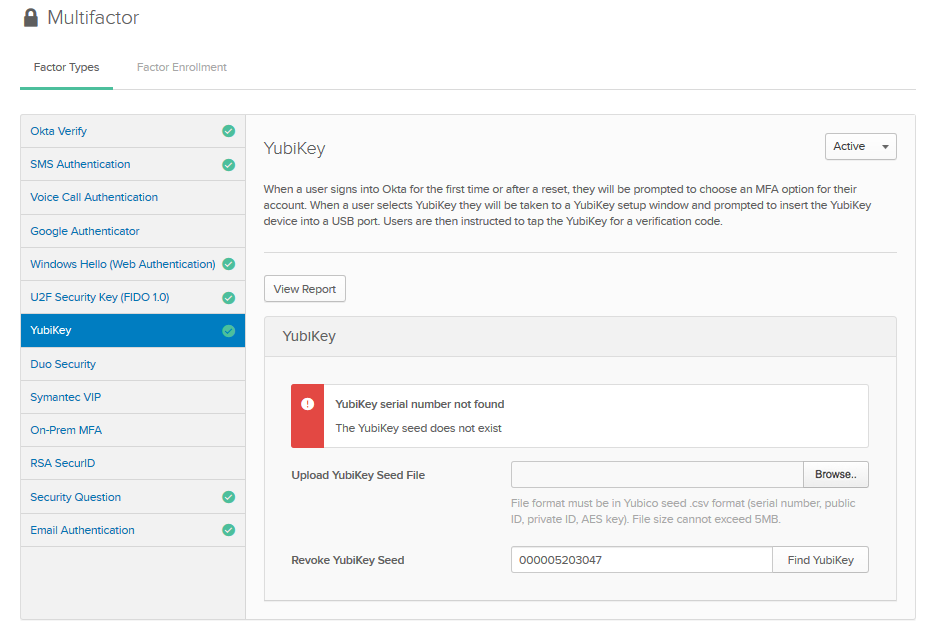Click the View Report button
928x621 pixels.
tap(305, 289)
